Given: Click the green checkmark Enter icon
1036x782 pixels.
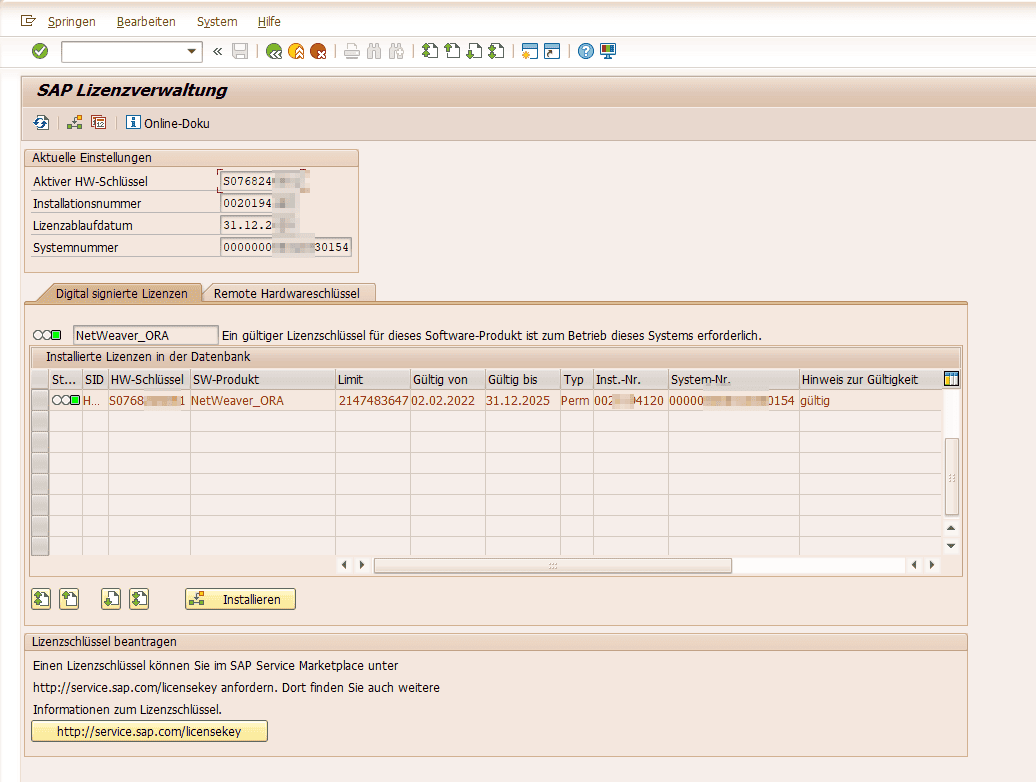Looking at the screenshot, I should point(40,51).
